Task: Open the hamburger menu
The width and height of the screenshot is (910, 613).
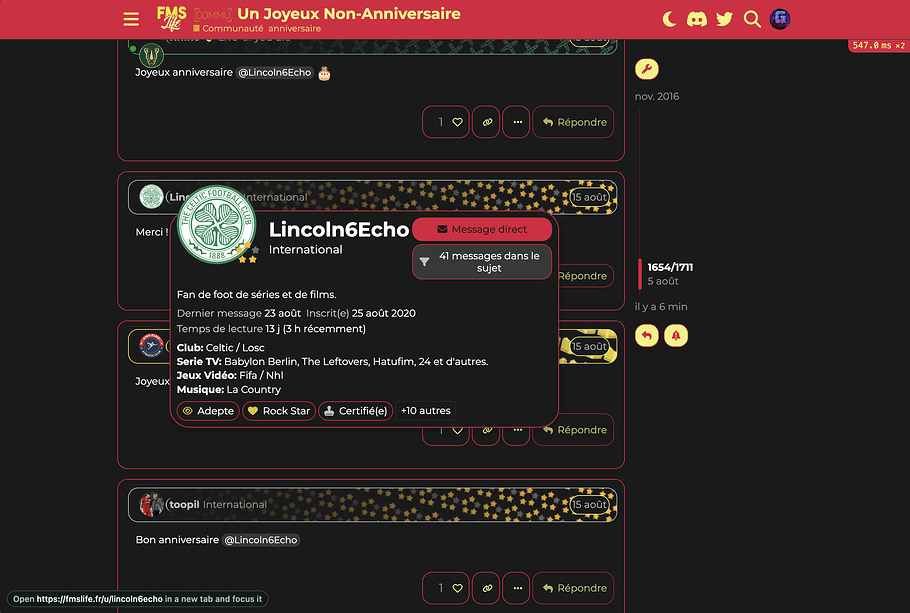Action: point(131,19)
